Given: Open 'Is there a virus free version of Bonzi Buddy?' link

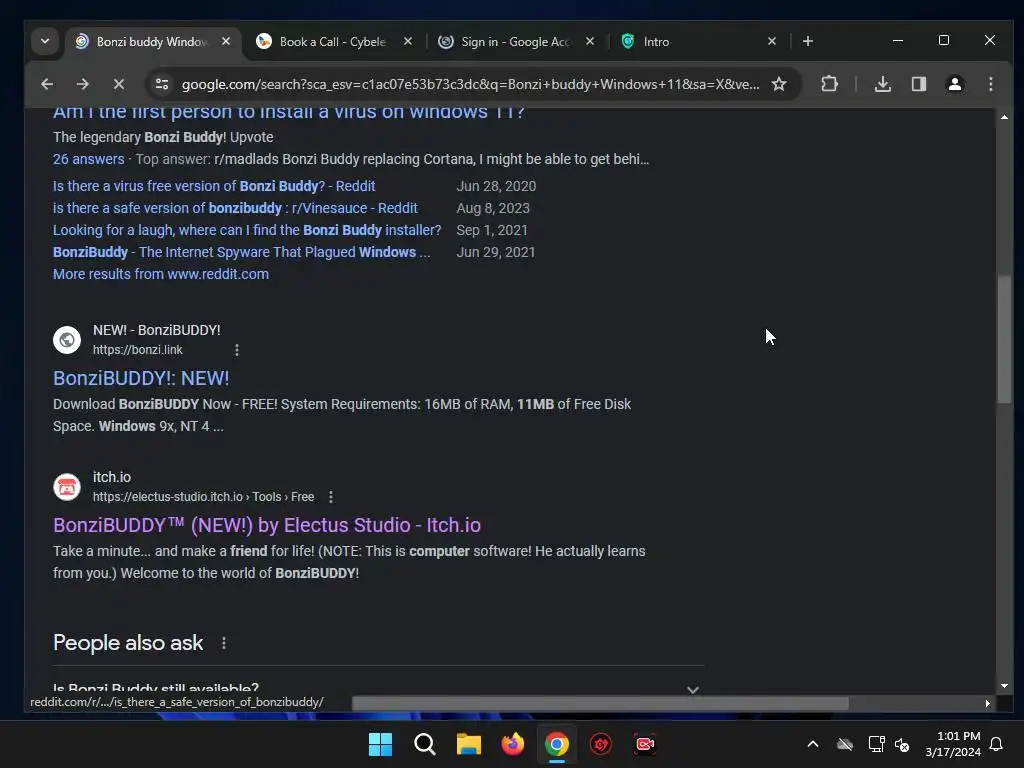Looking at the screenshot, I should pyautogui.click(x=214, y=186).
